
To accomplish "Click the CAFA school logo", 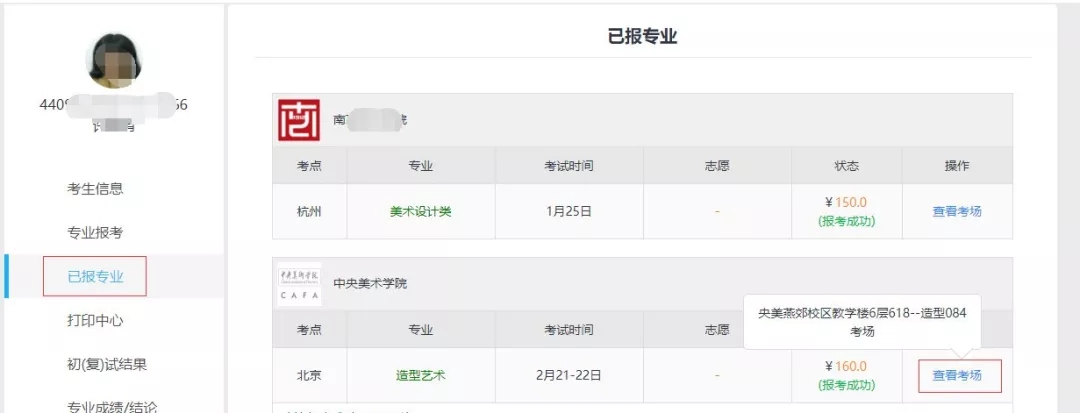I will tap(299, 284).
